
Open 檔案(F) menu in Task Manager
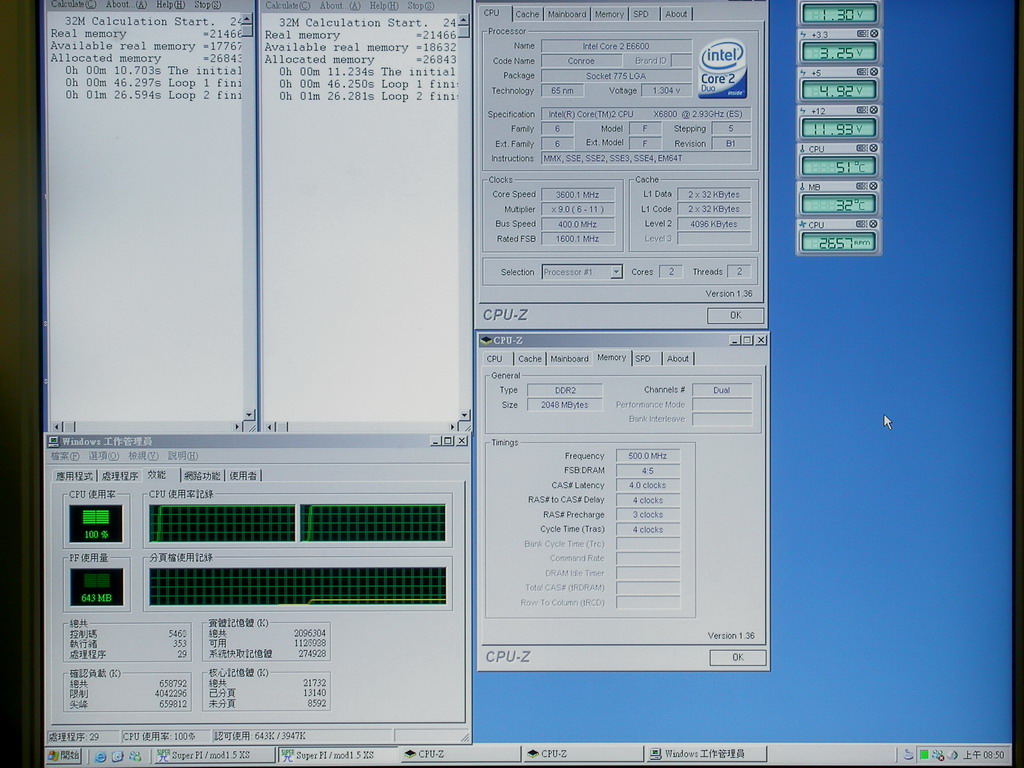pyautogui.click(x=65, y=456)
